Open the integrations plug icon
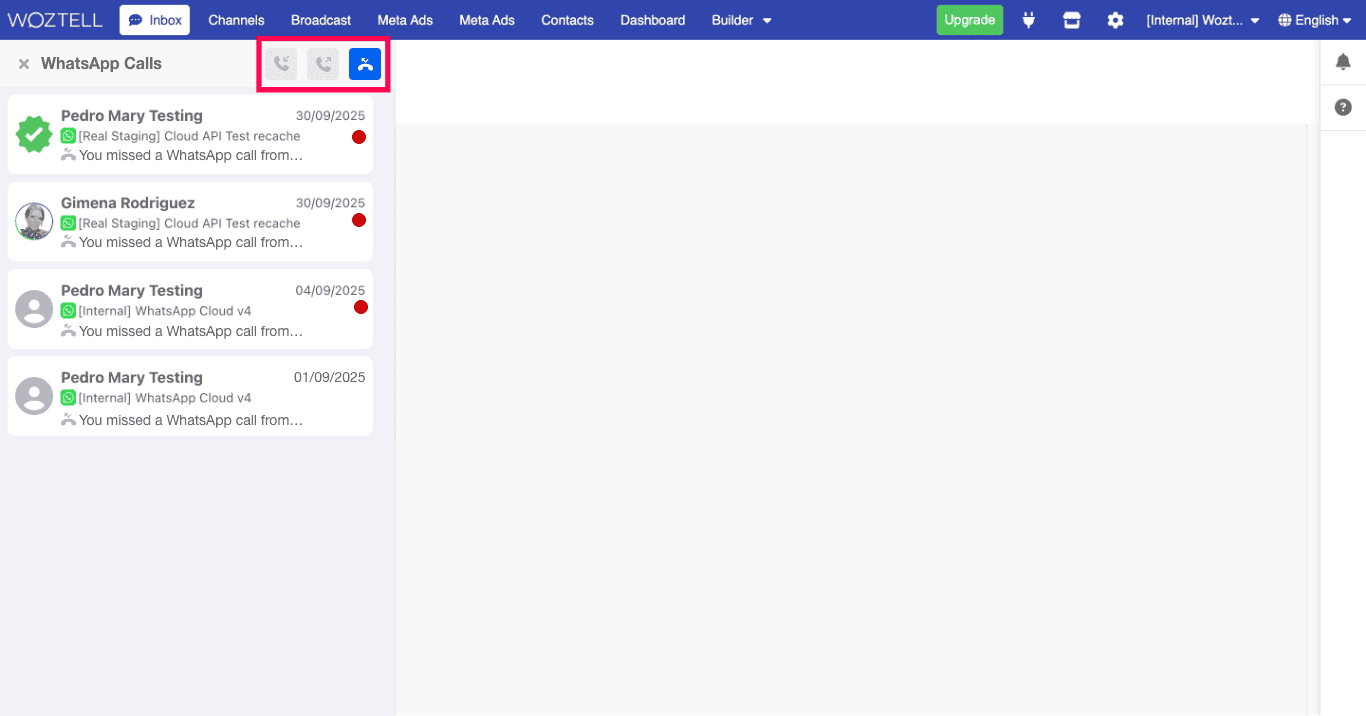This screenshot has width=1366, height=716. pos(1028,20)
